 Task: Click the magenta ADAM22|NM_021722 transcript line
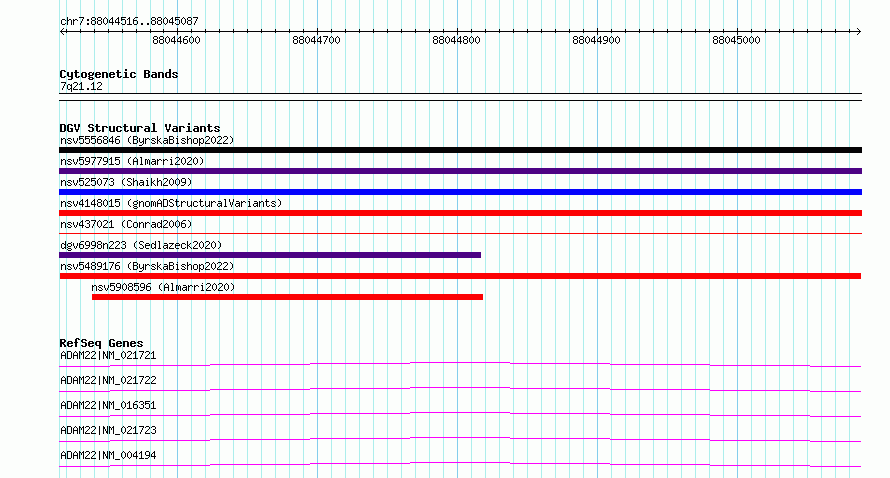click(460, 388)
